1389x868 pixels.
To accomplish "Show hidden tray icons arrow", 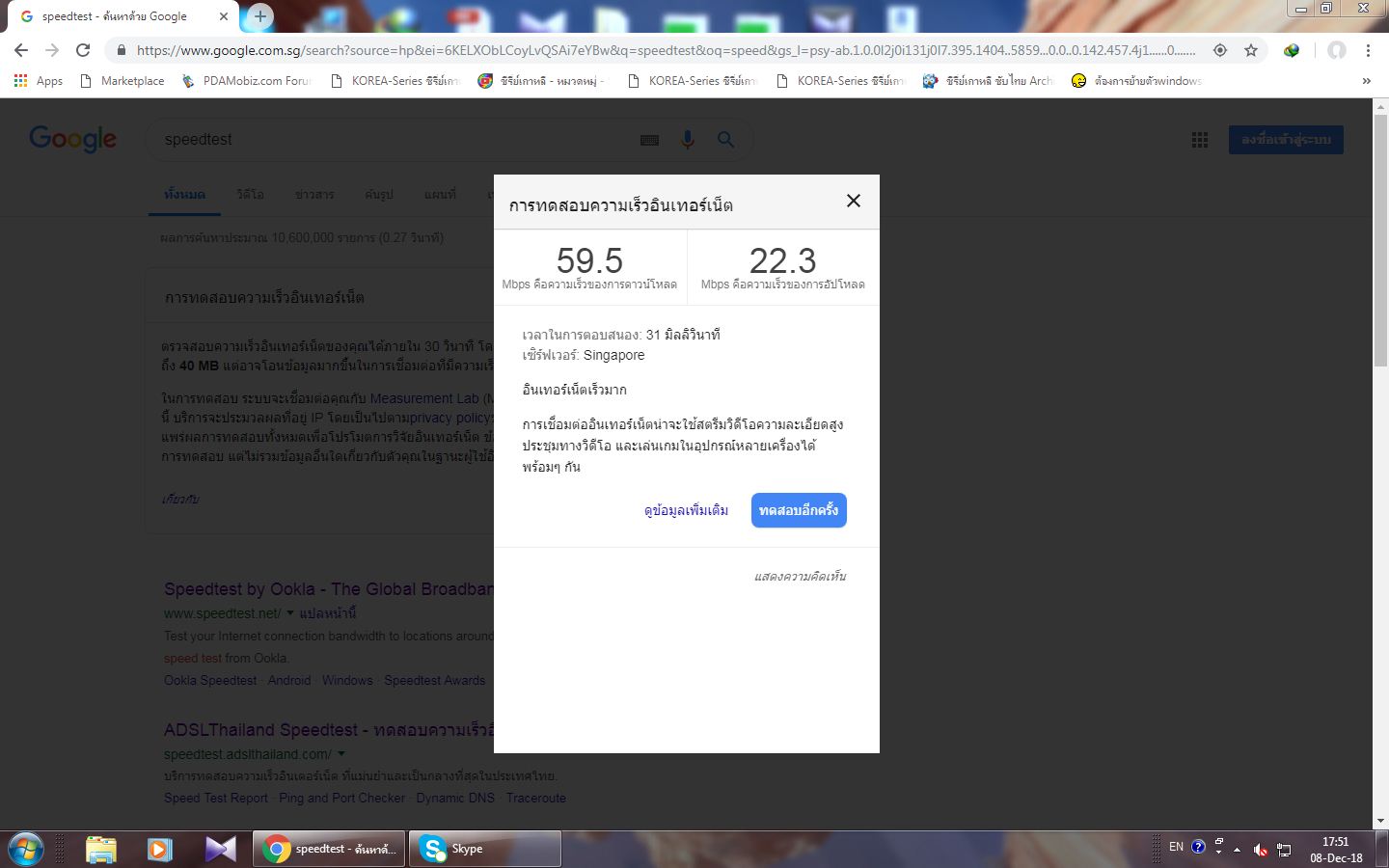I will coord(1237,849).
